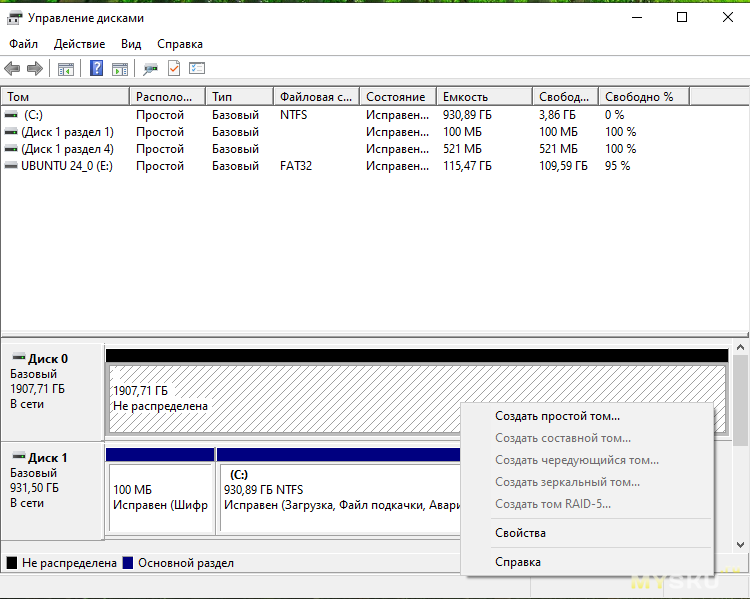Toggle the action pane toolbar icon
Image resolution: width=750 pixels, height=599 pixels.
(x=120, y=68)
